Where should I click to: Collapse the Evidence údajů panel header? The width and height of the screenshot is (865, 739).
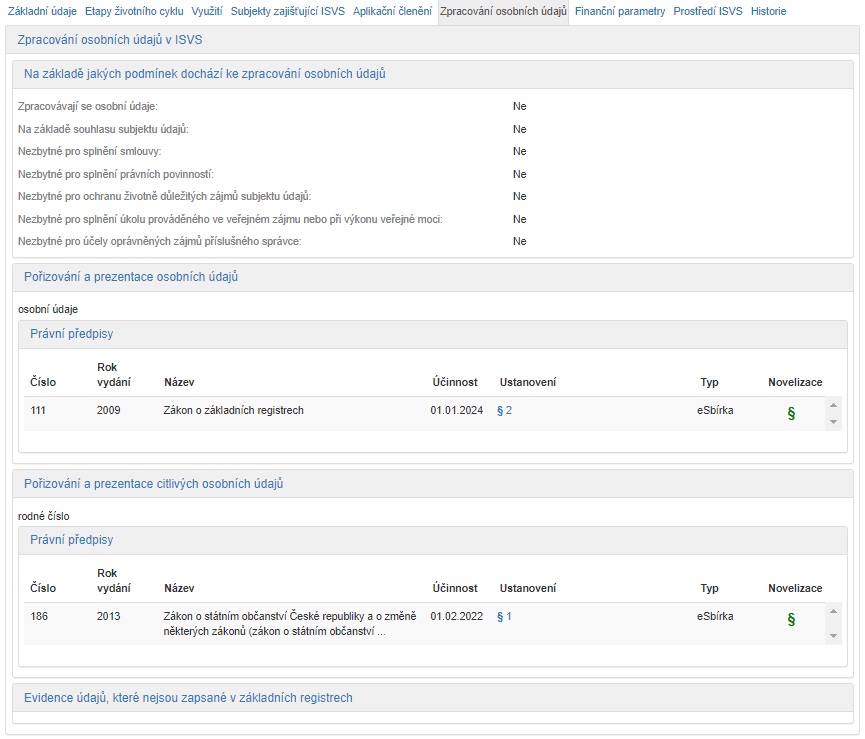[x=188, y=697]
